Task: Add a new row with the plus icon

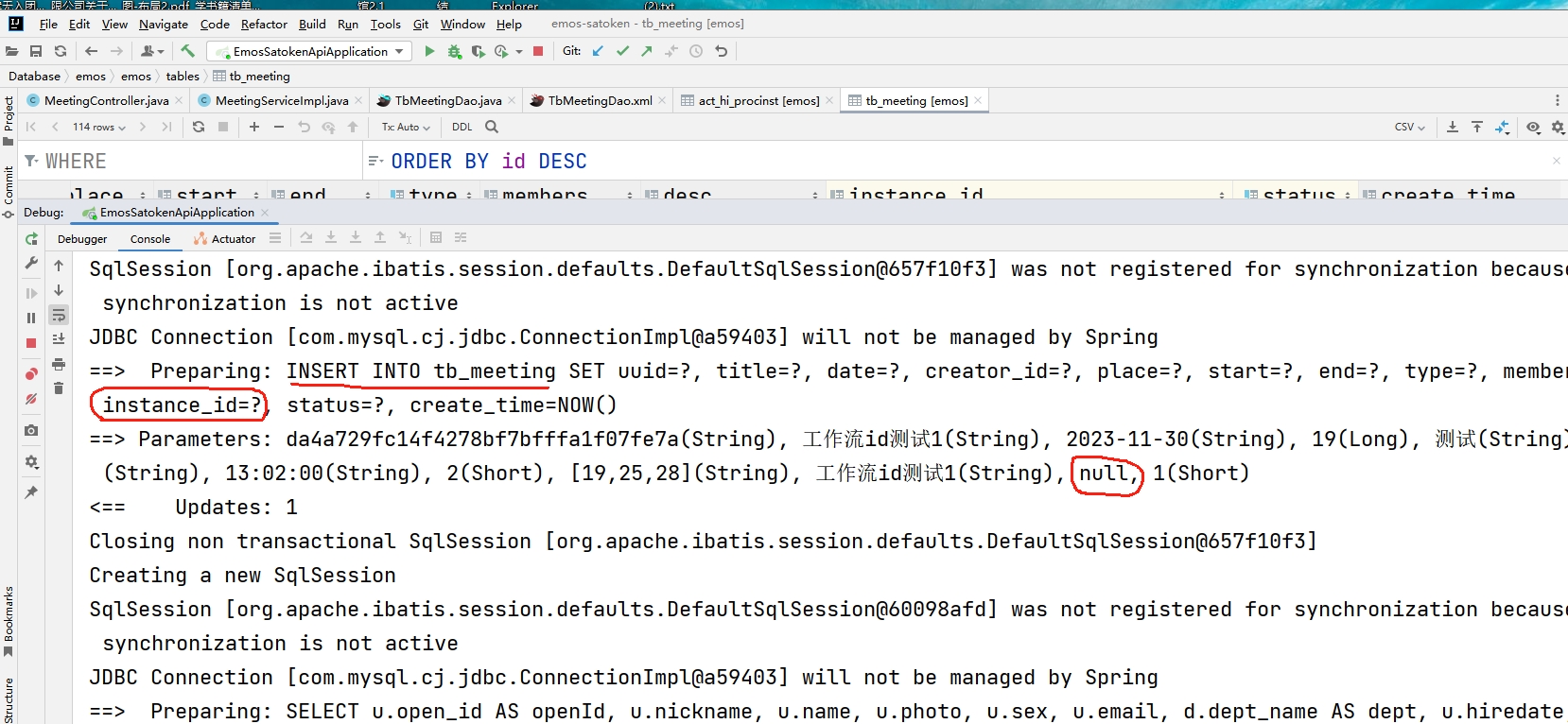Action: [x=254, y=127]
